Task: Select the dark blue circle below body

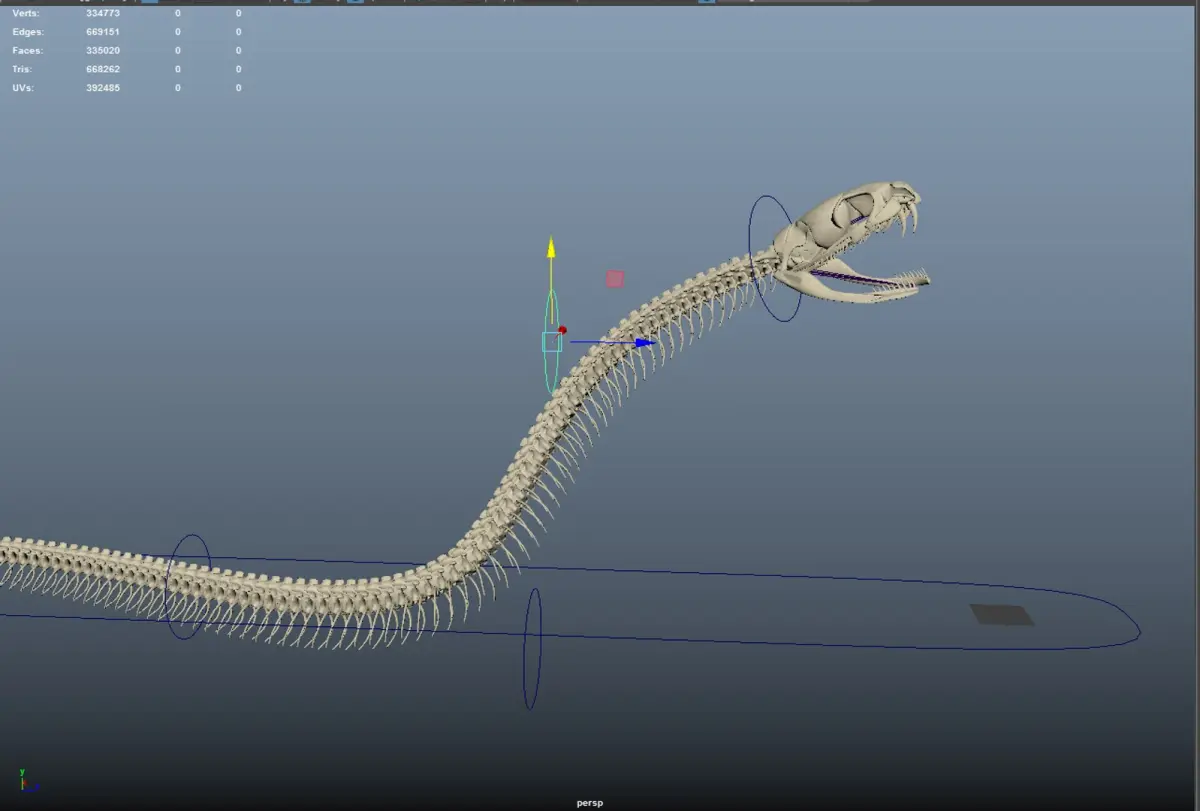Action: pos(533,649)
